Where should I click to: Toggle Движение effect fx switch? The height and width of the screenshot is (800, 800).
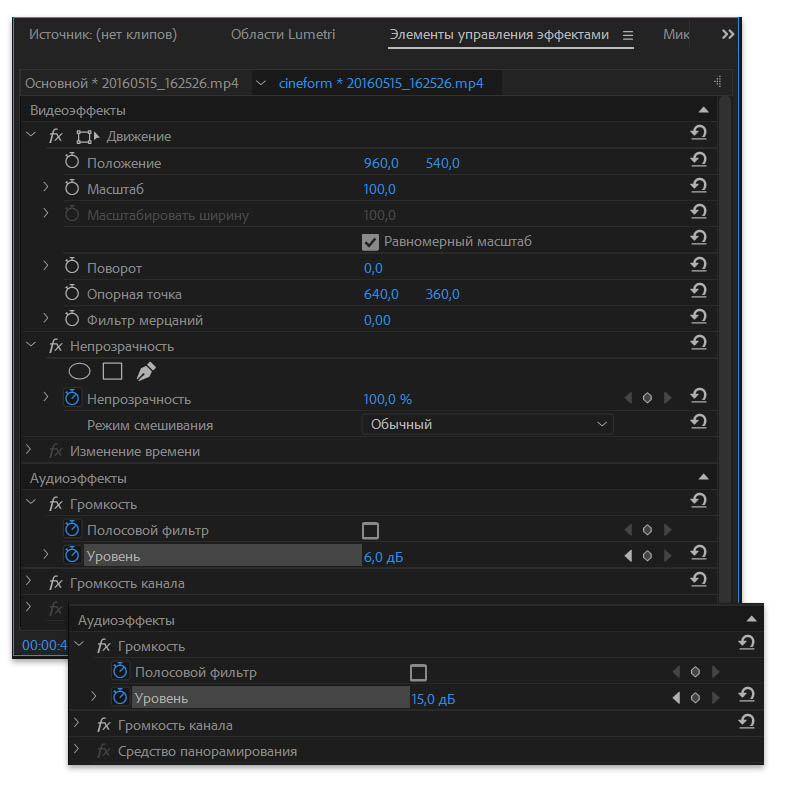click(x=56, y=136)
